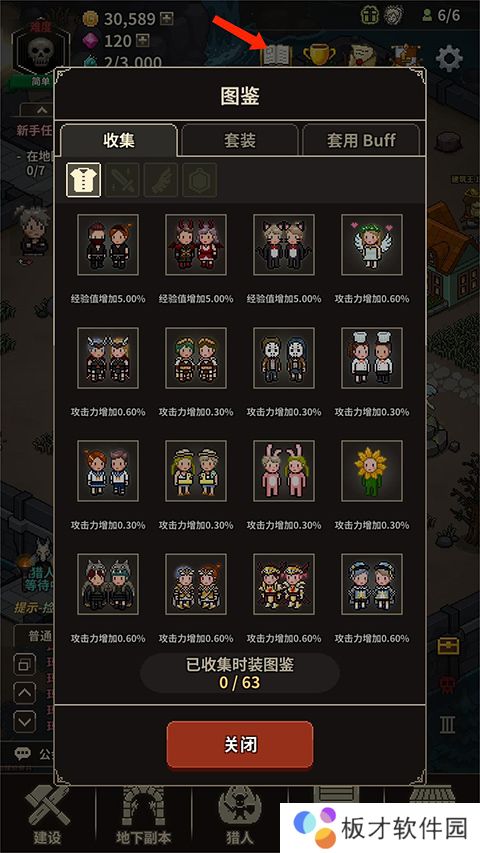Select the hexagon filter icon
The width and height of the screenshot is (480, 853).
pyautogui.click(x=200, y=180)
